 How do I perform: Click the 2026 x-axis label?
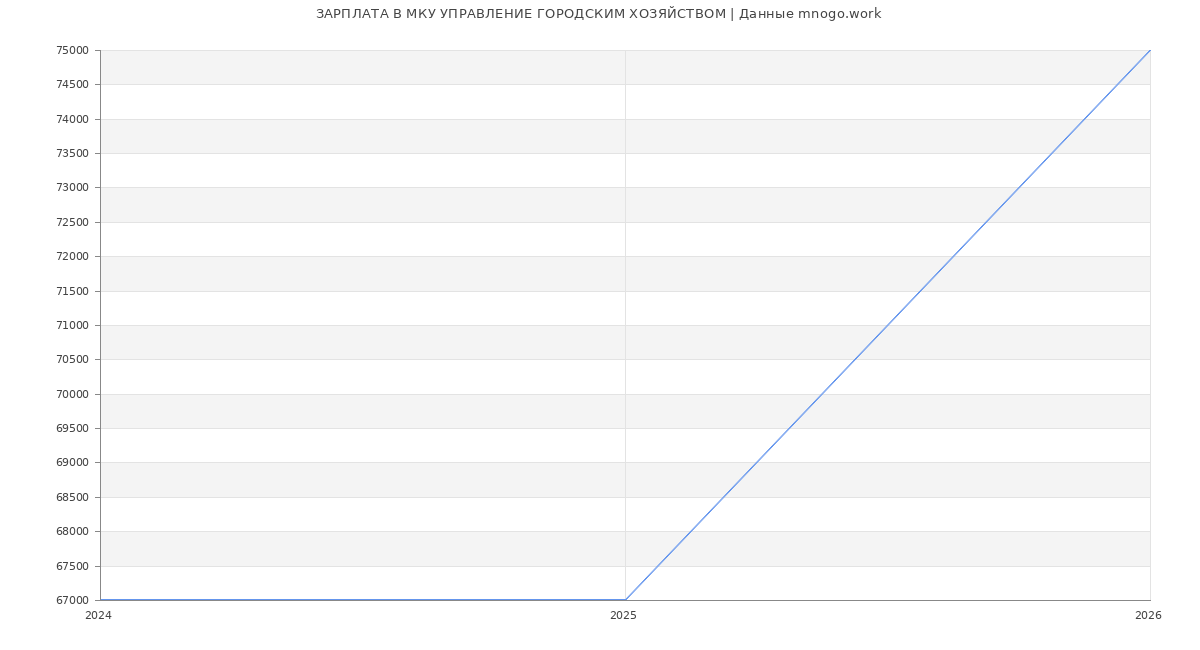click(x=1148, y=616)
